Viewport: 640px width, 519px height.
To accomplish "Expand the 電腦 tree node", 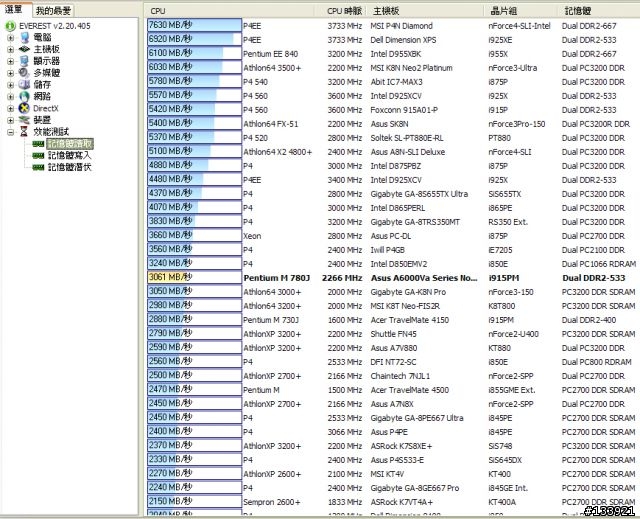I will tap(10, 38).
